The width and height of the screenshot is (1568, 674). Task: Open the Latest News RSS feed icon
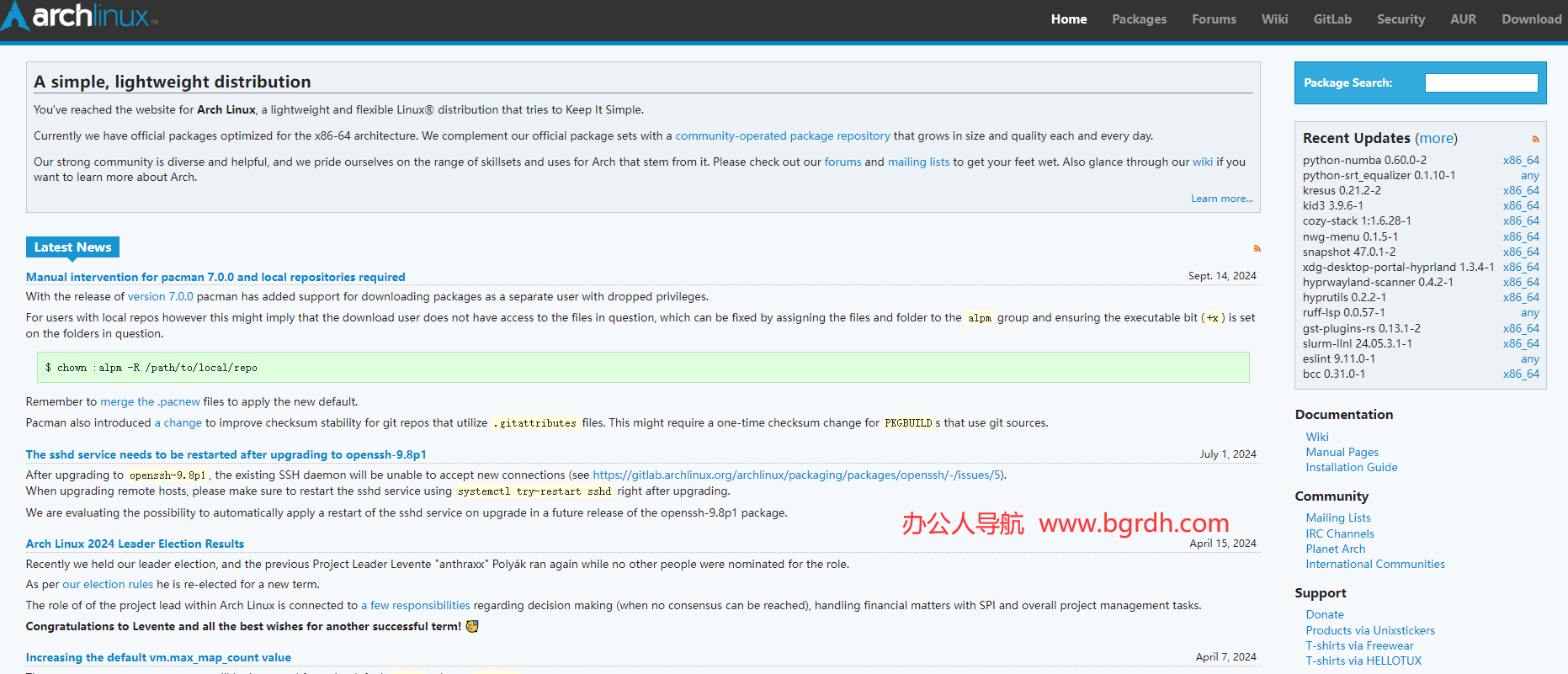(1257, 248)
